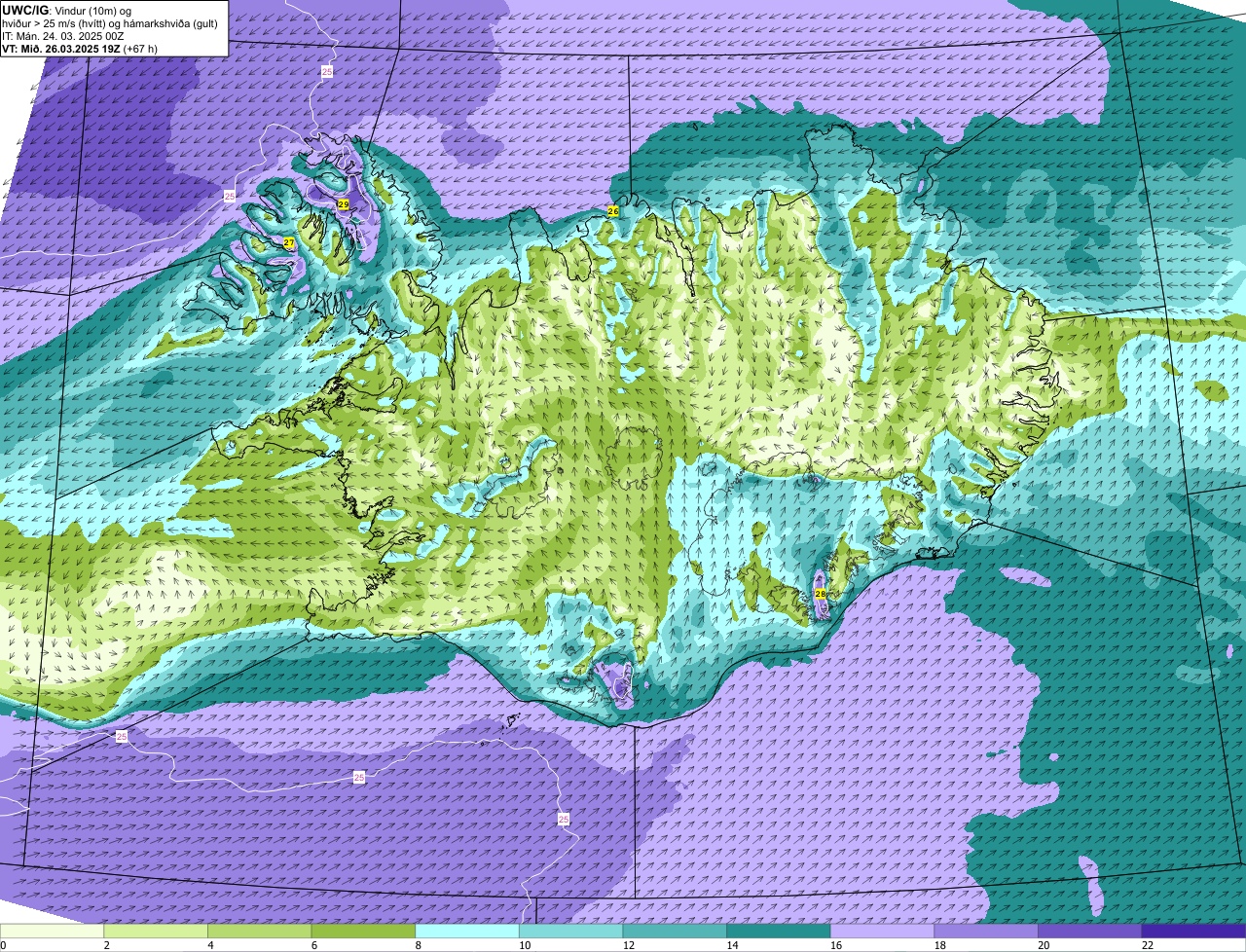This screenshot has width=1246, height=952.
Task: Click the 'IT: Mán. 24. 03. 2025 00Z' line
Action: (x=65, y=35)
